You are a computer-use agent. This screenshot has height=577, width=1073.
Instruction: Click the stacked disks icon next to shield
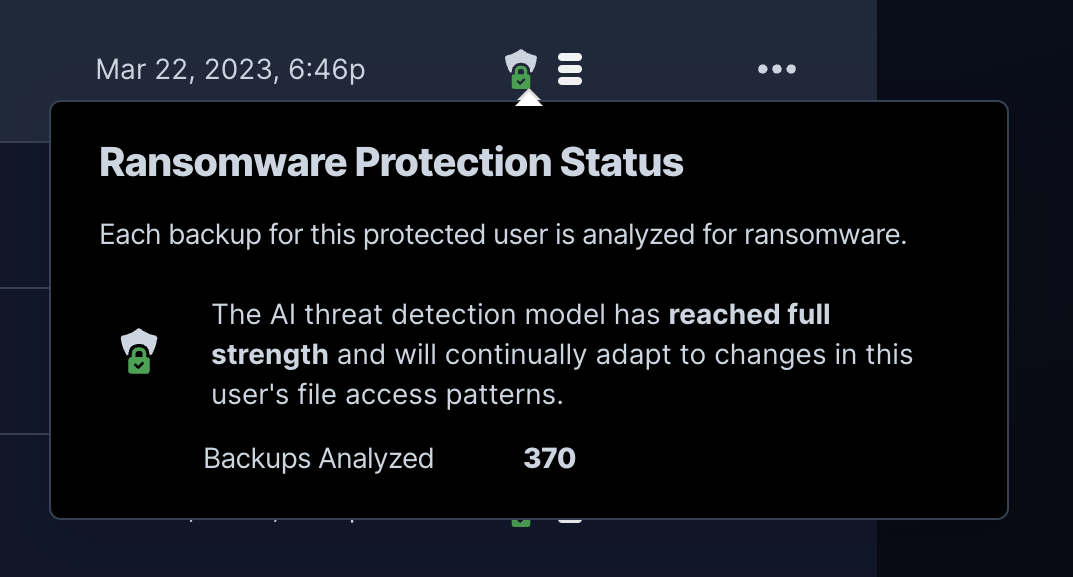pos(570,69)
